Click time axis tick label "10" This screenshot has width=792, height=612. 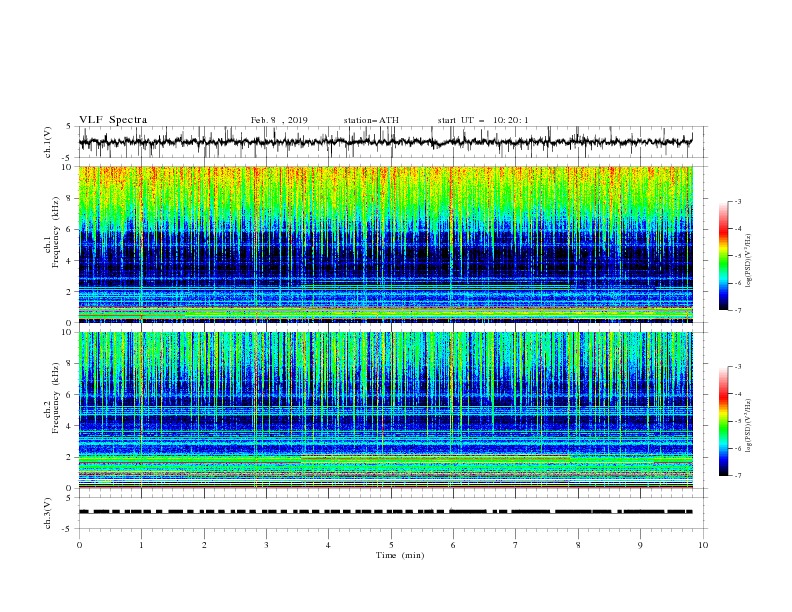click(703, 545)
